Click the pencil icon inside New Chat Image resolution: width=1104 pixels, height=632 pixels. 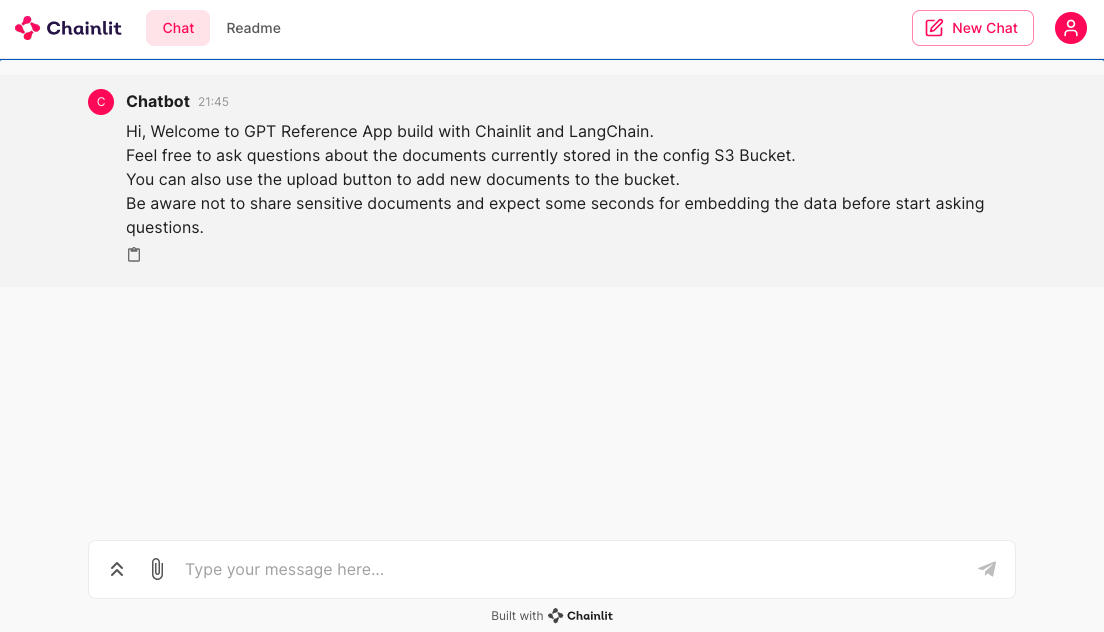934,28
